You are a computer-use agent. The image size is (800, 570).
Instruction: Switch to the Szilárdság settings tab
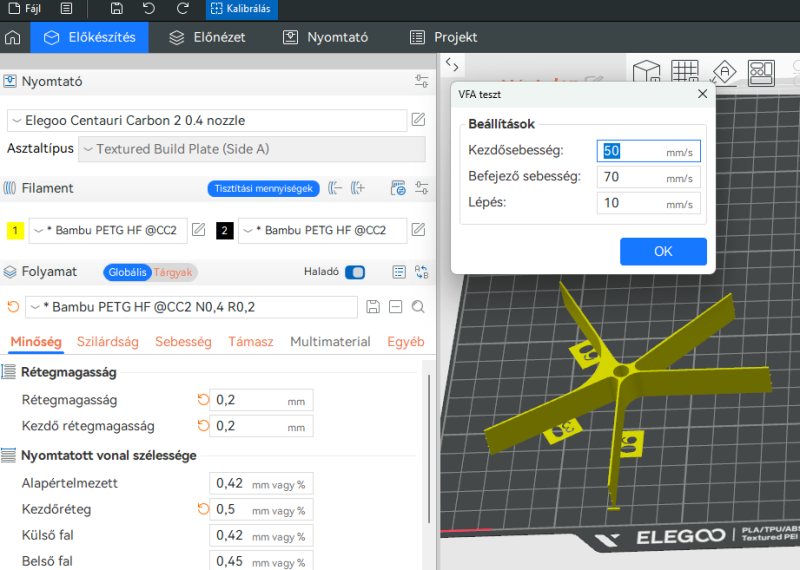(108, 342)
